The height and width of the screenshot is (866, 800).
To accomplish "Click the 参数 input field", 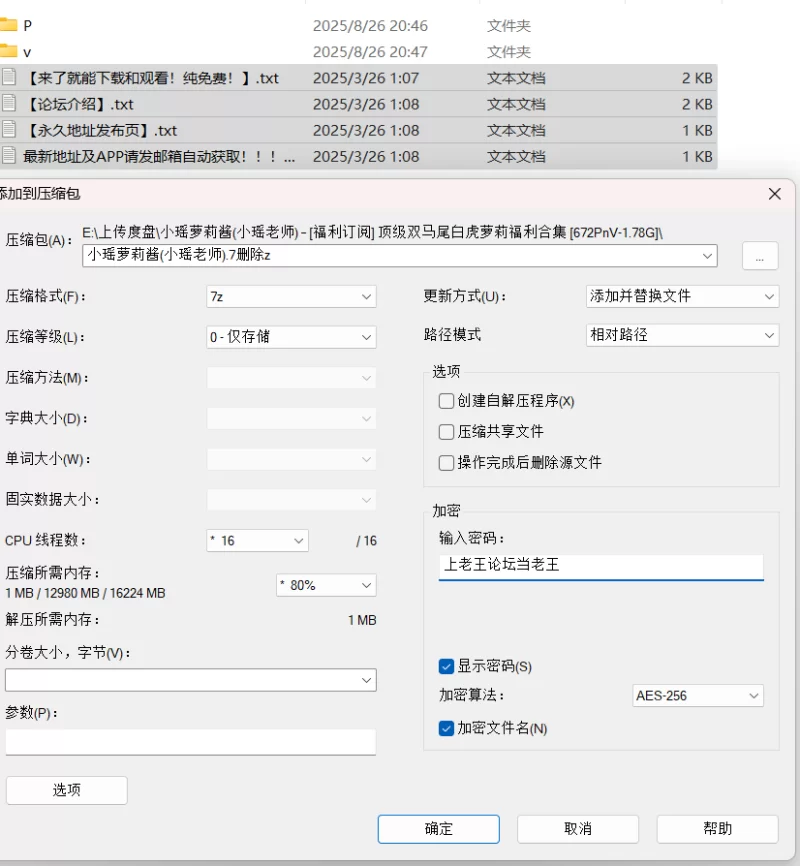I will point(191,741).
